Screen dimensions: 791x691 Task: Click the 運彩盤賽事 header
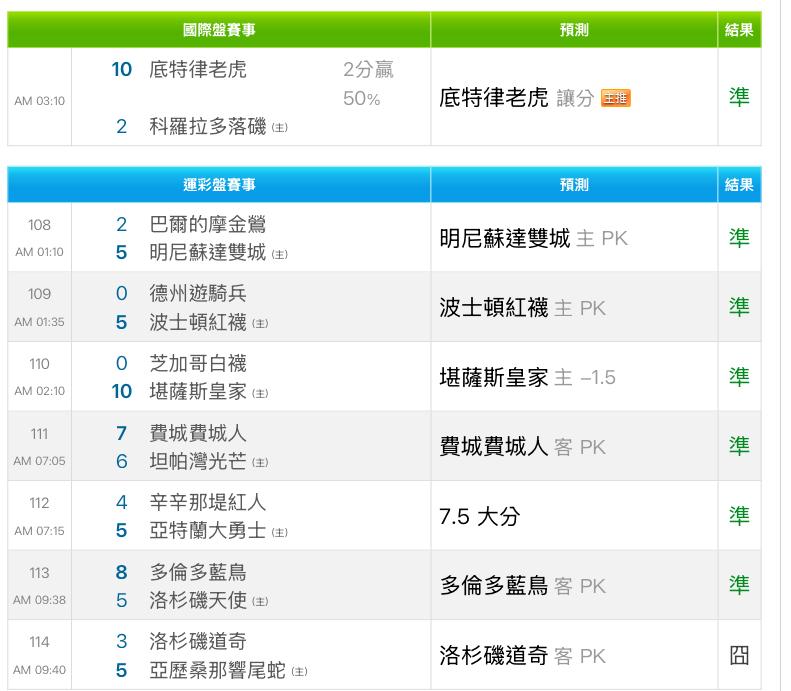pos(219,185)
